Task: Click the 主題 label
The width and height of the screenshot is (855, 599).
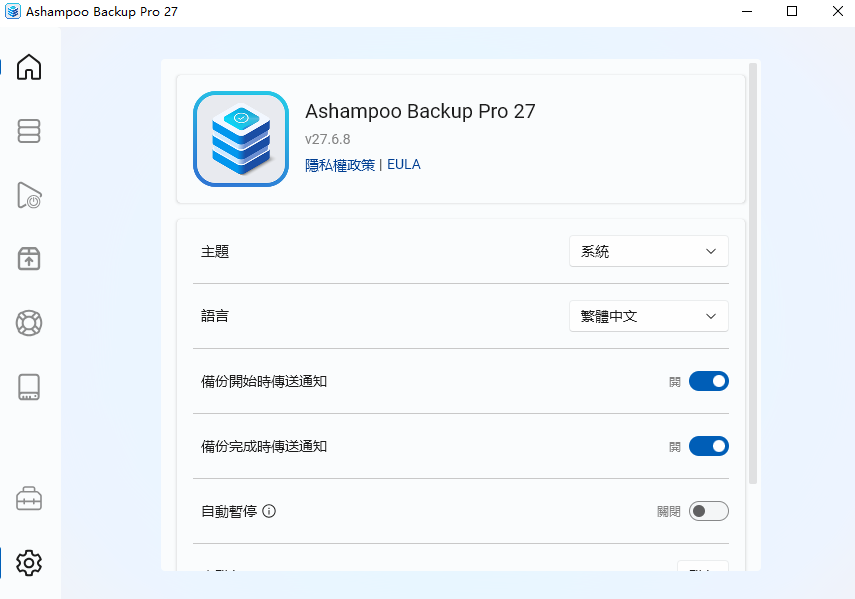Action: pos(215,251)
